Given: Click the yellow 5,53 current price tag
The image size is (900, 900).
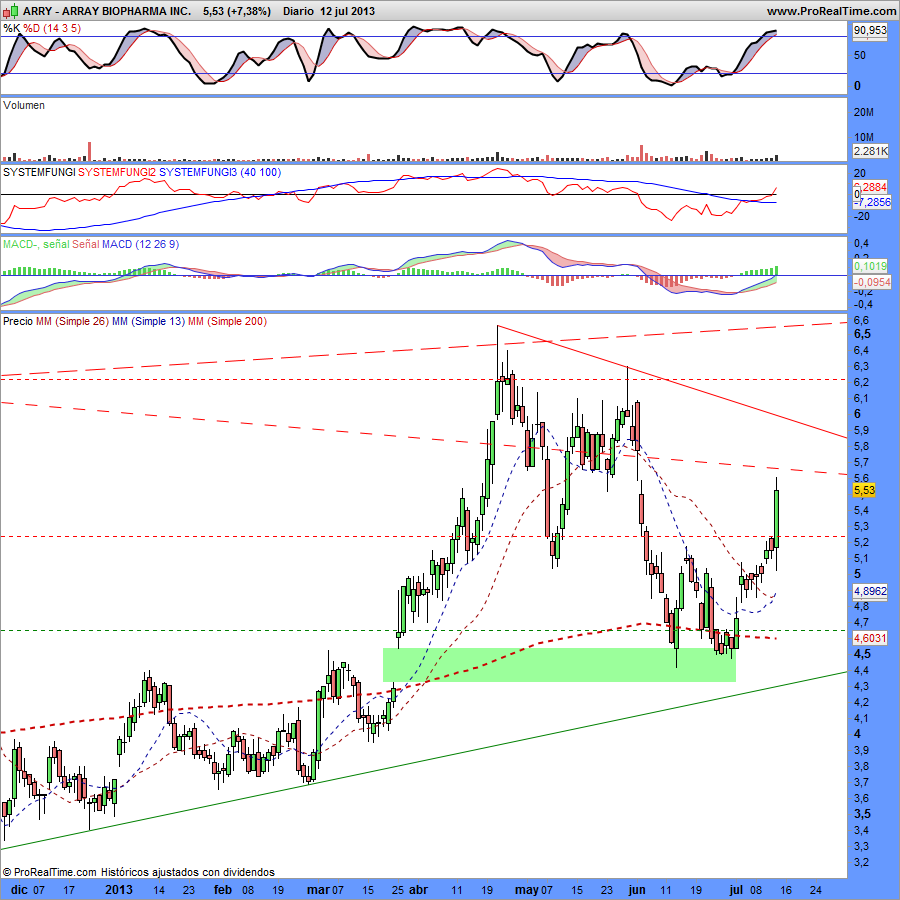Looking at the screenshot, I should pyautogui.click(x=864, y=490).
